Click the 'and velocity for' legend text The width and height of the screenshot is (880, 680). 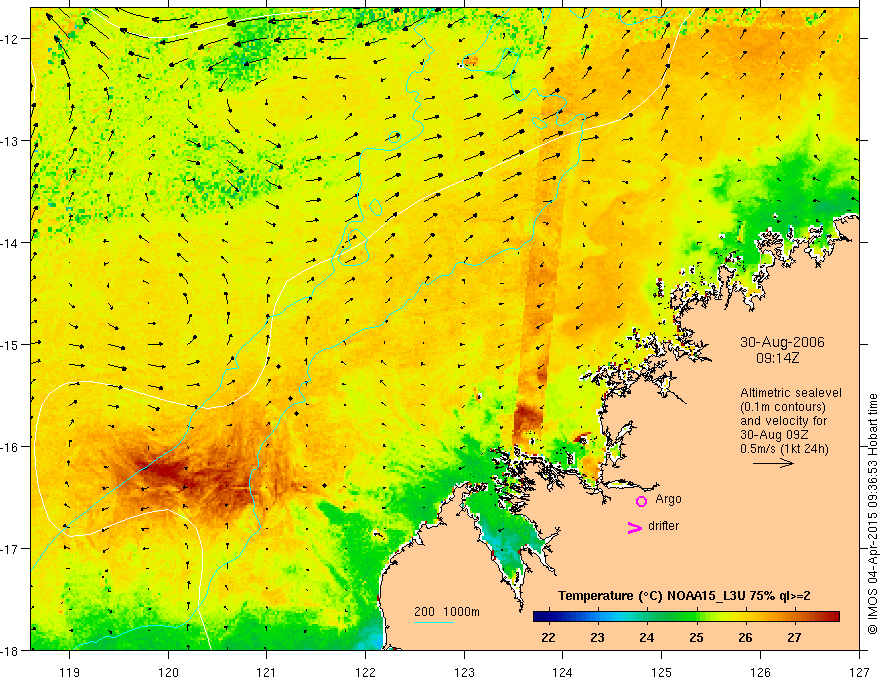click(x=784, y=421)
